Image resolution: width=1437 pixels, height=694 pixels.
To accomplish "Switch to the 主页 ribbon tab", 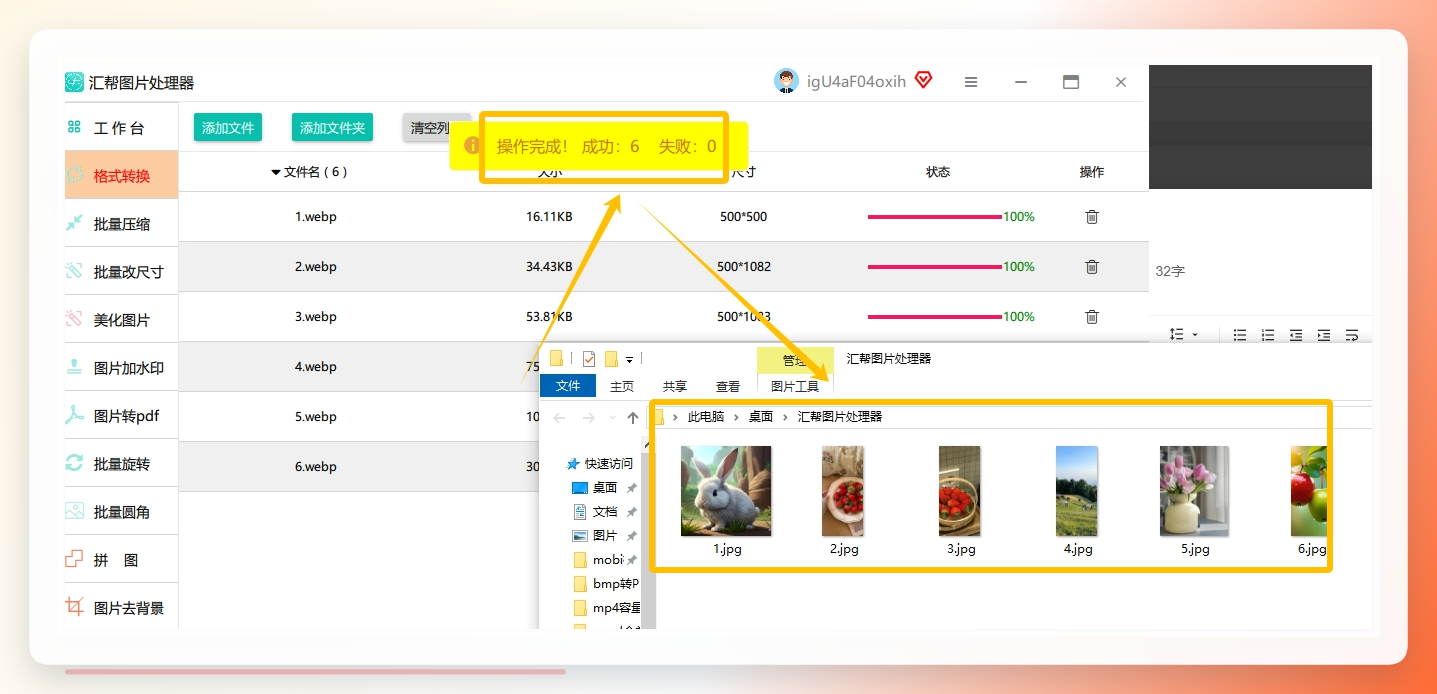I will coord(622,386).
